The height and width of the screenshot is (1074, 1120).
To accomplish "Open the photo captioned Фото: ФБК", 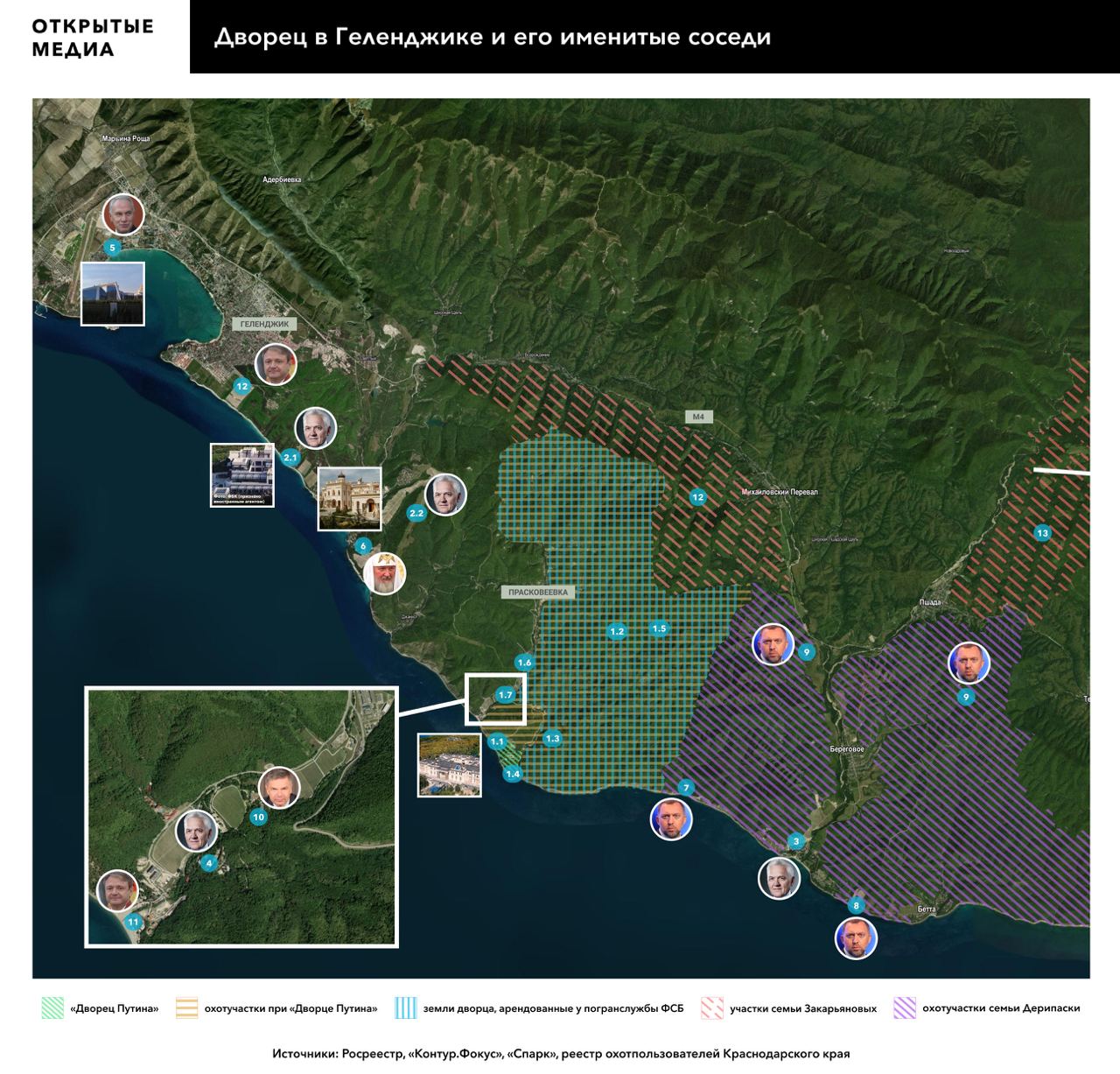I will point(242,475).
